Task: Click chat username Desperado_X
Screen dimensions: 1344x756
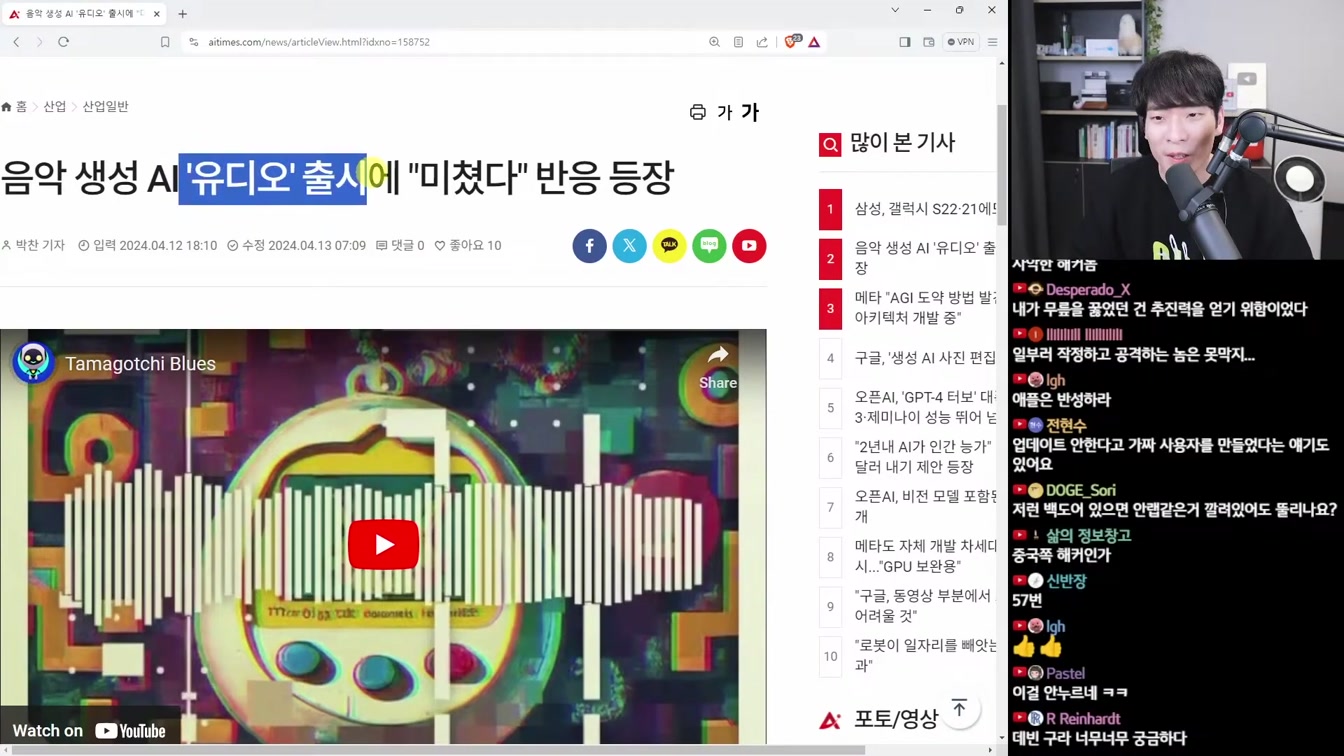Action: [x=1088, y=290]
